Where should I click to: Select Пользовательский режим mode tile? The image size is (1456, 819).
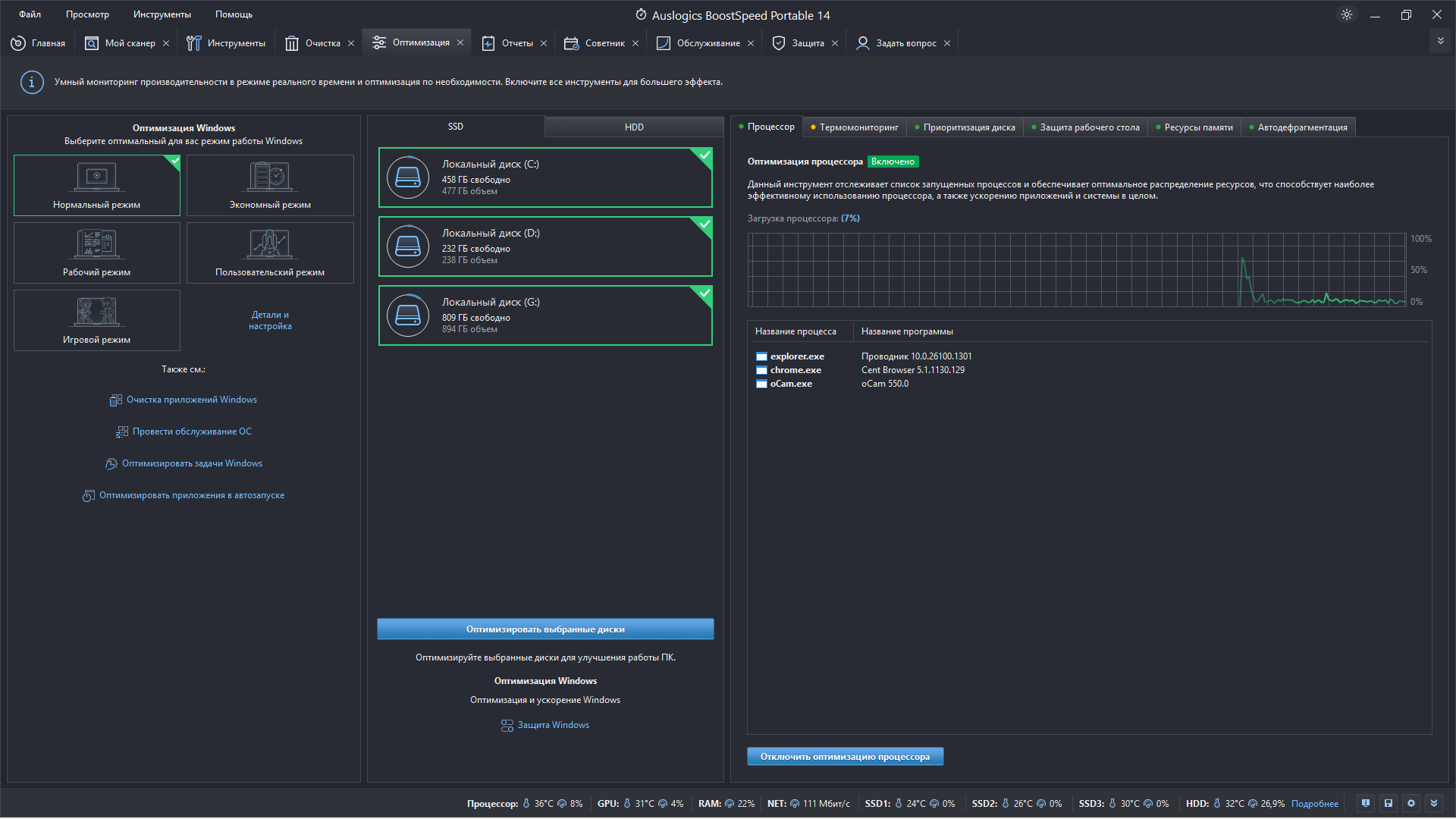pyautogui.click(x=270, y=253)
